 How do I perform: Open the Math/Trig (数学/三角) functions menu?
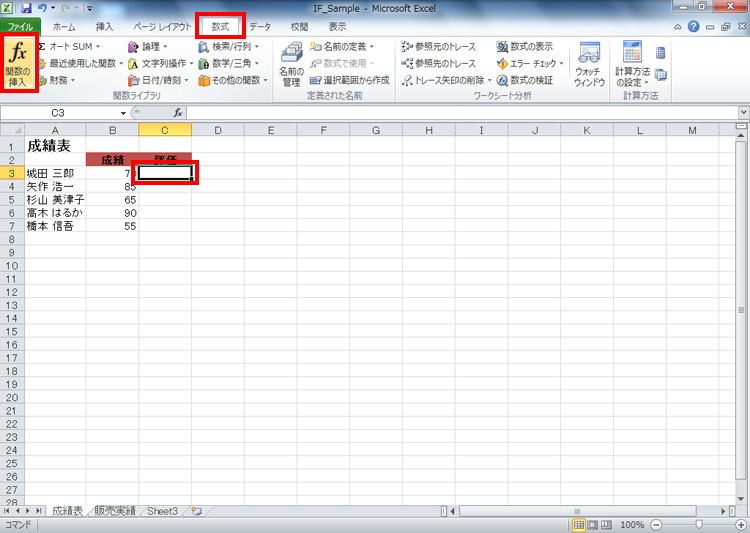(229, 63)
